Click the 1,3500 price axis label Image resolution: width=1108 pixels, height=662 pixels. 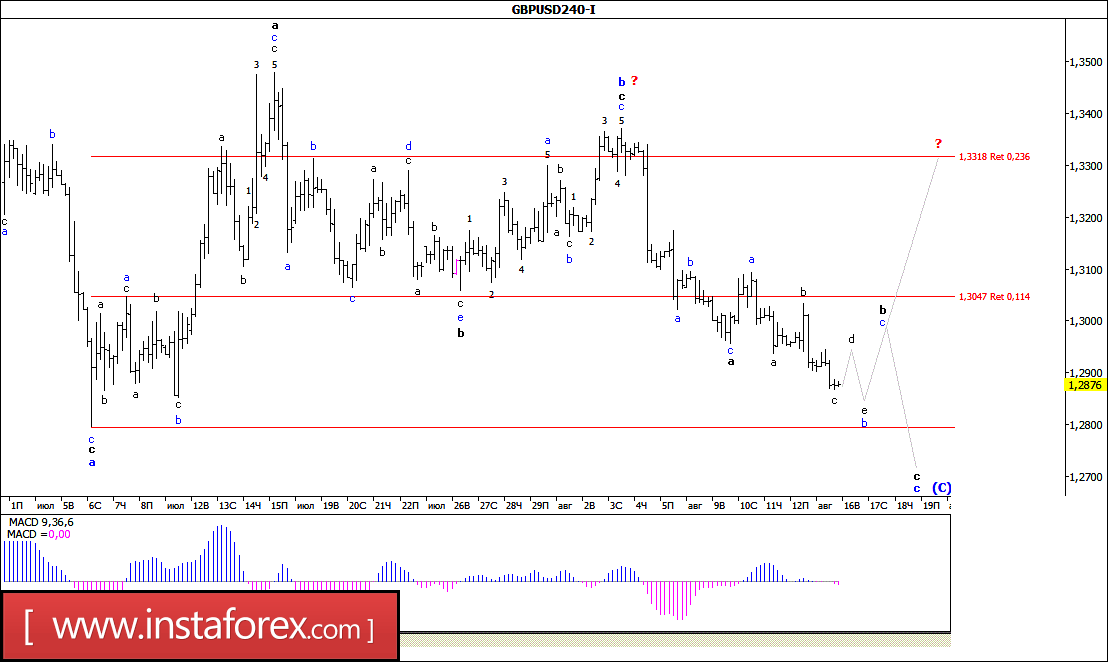pos(1085,62)
